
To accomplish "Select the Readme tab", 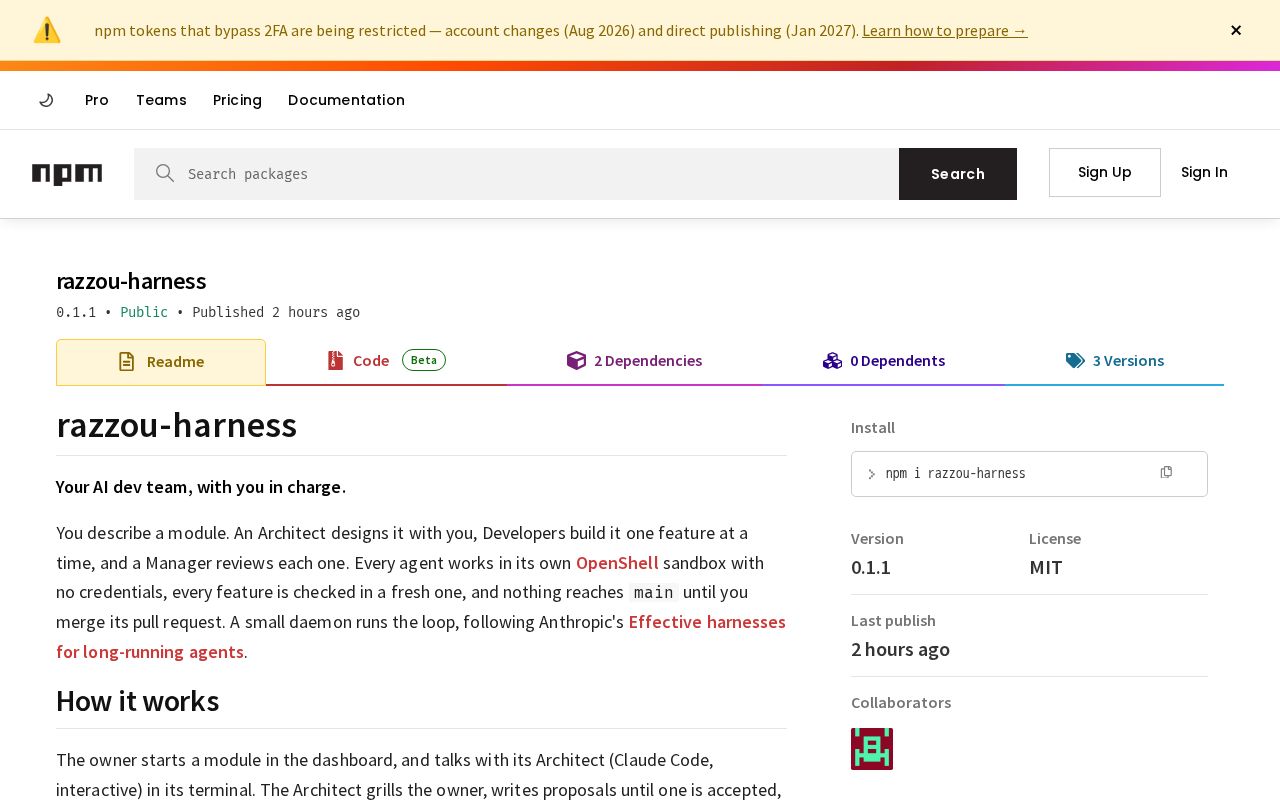I will (161, 362).
